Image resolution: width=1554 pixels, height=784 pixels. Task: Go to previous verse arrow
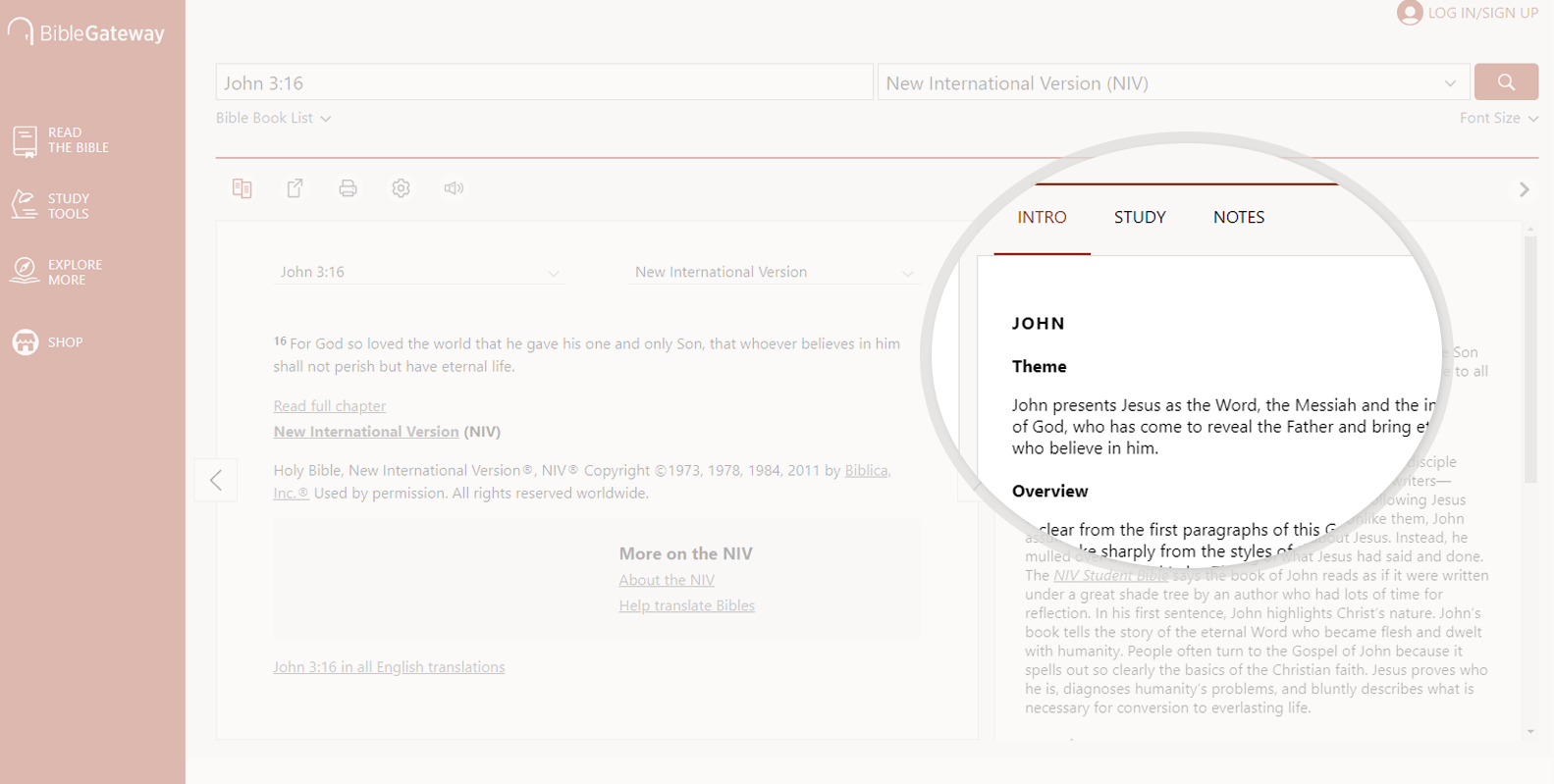216,480
